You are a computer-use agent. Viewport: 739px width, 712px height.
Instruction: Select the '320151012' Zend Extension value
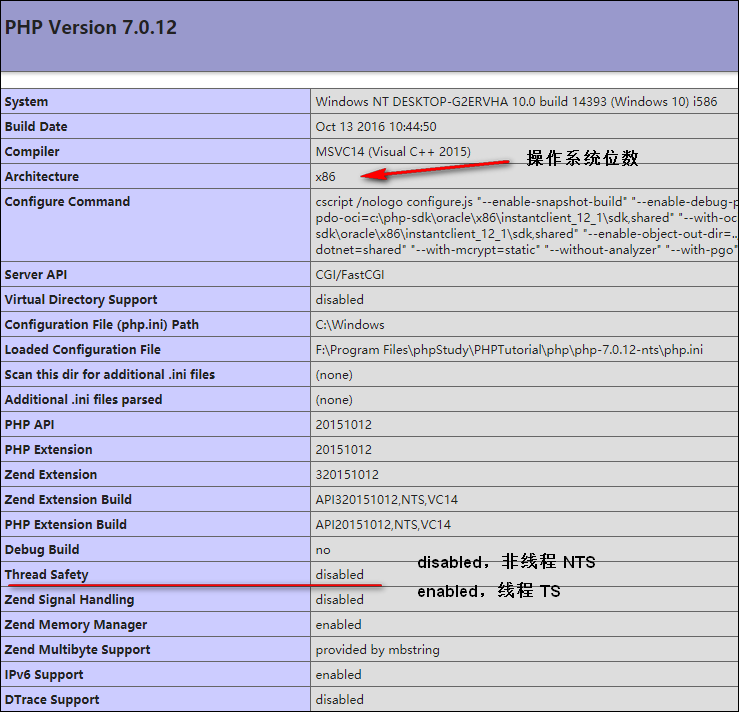click(347, 475)
